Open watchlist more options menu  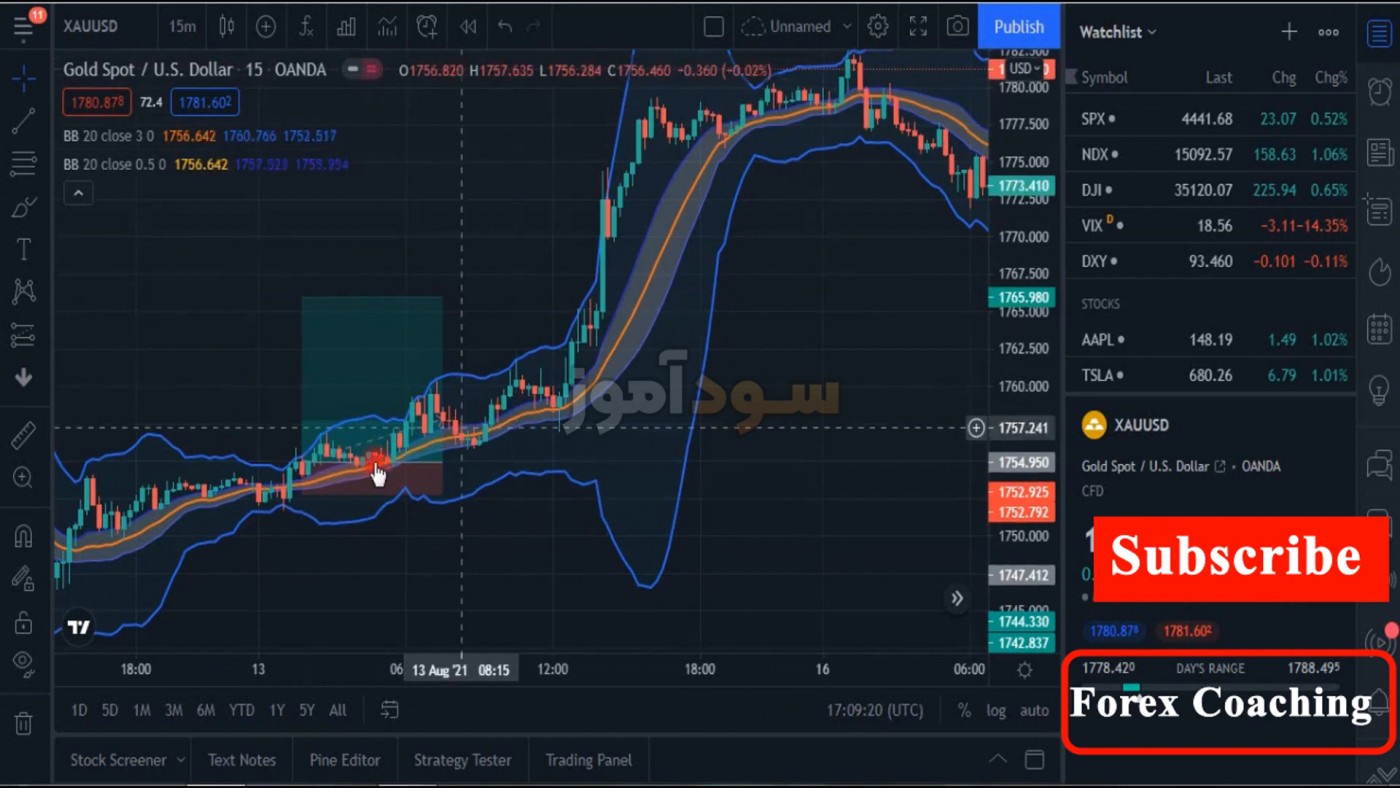click(1328, 32)
